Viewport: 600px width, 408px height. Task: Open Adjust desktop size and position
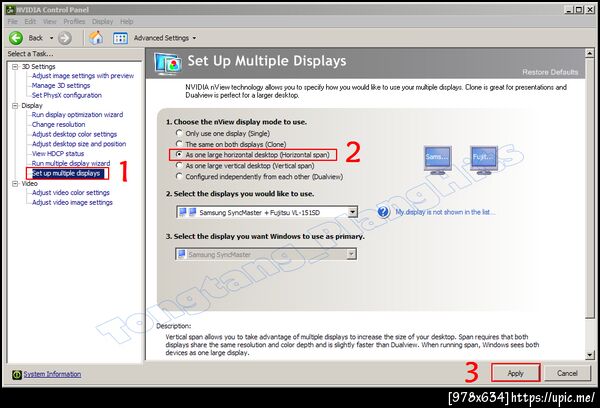click(79, 144)
